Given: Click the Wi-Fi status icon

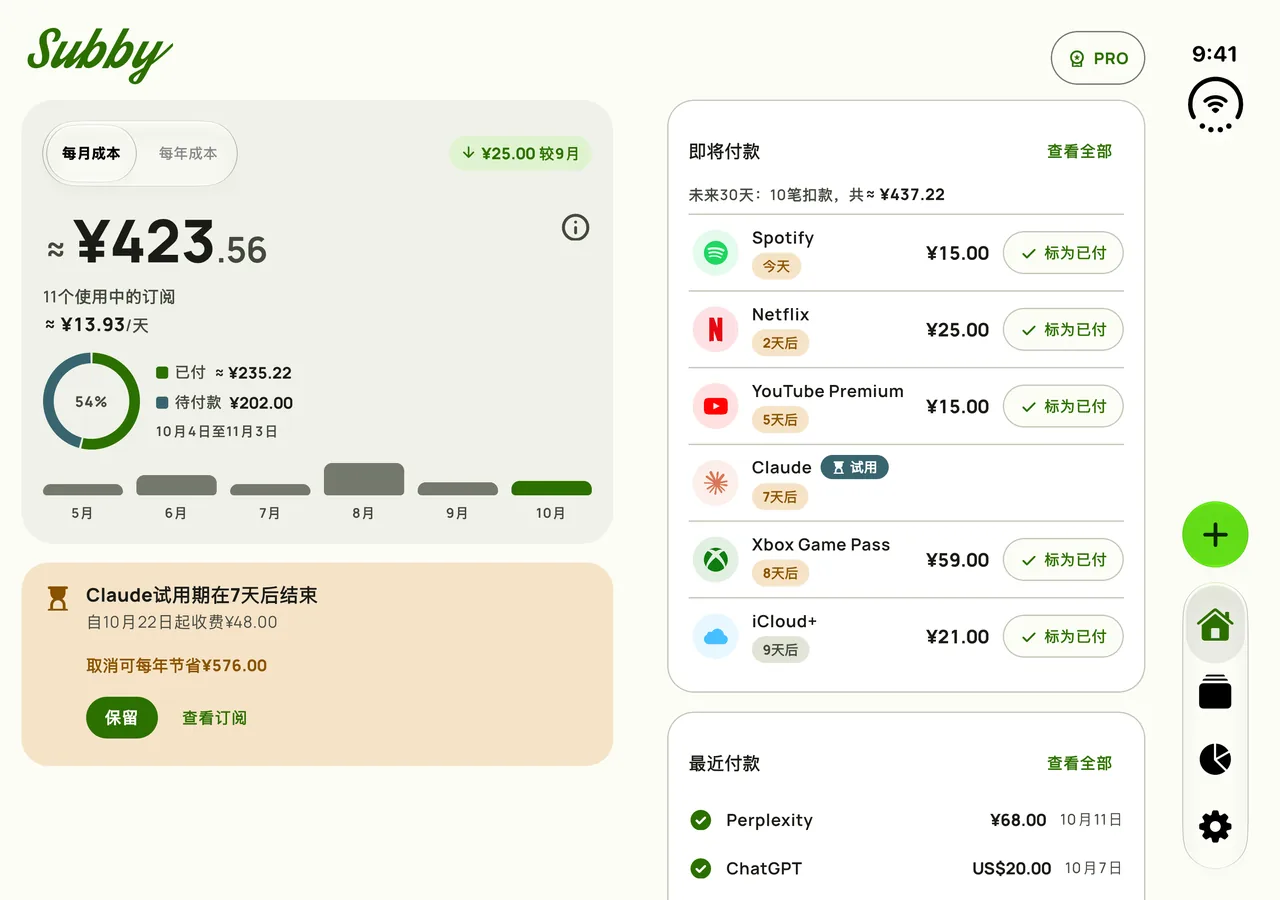Looking at the screenshot, I should pos(1215,104).
